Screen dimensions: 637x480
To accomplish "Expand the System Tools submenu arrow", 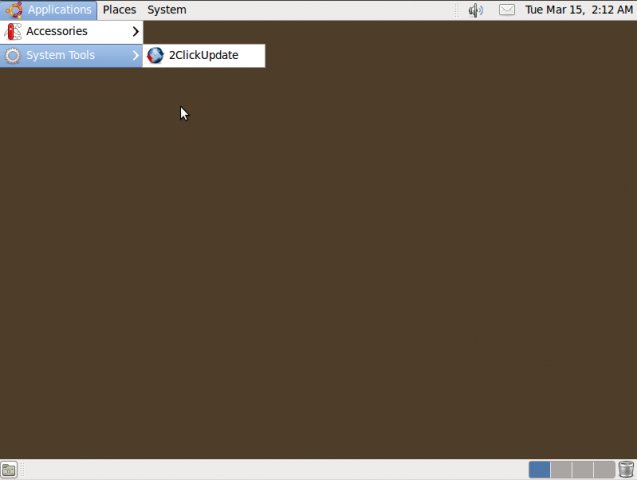I will 135,56.
